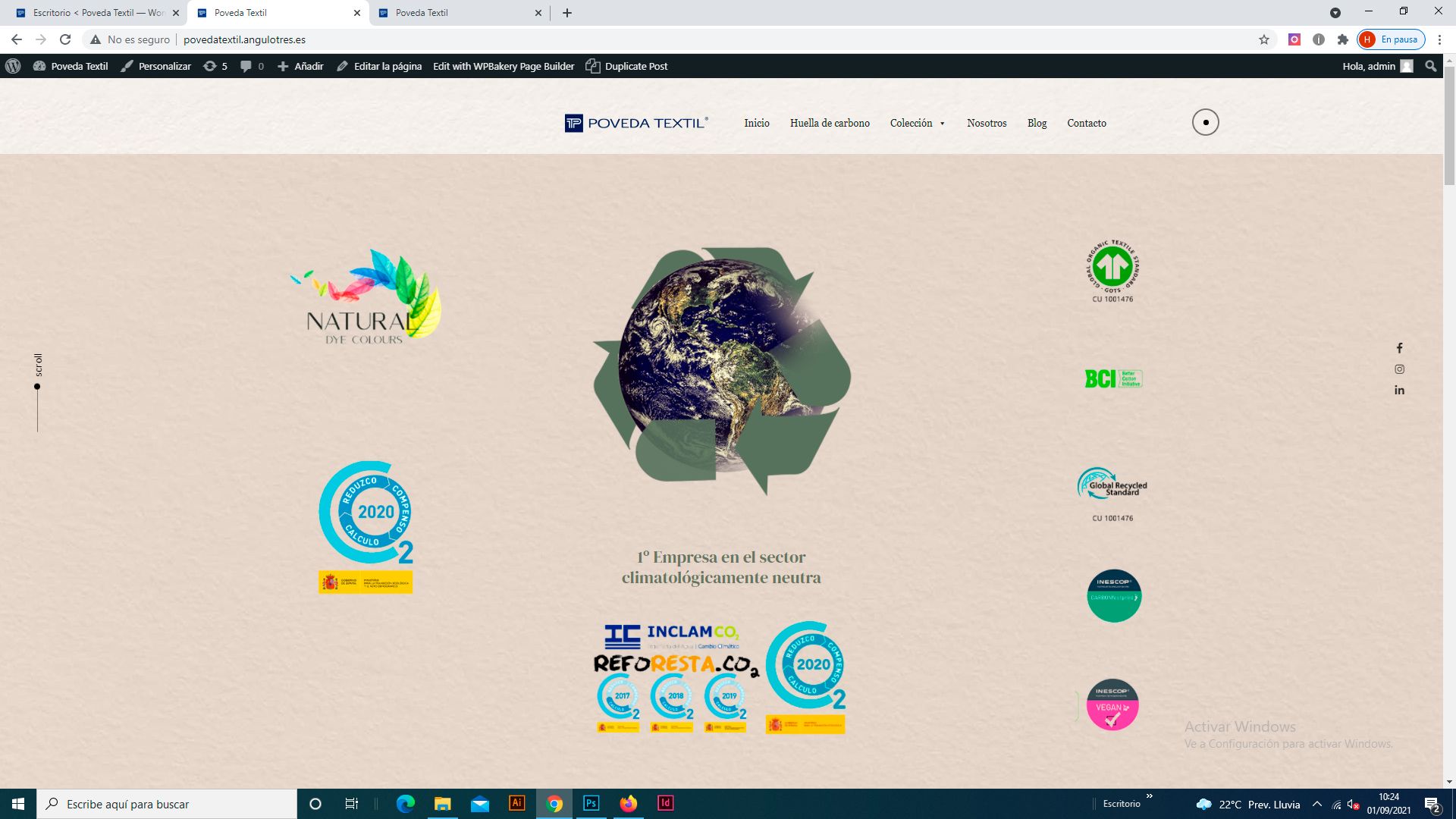The height and width of the screenshot is (819, 1456).
Task: Click the GOTS organic textile certificate logo
Action: [x=1112, y=271]
